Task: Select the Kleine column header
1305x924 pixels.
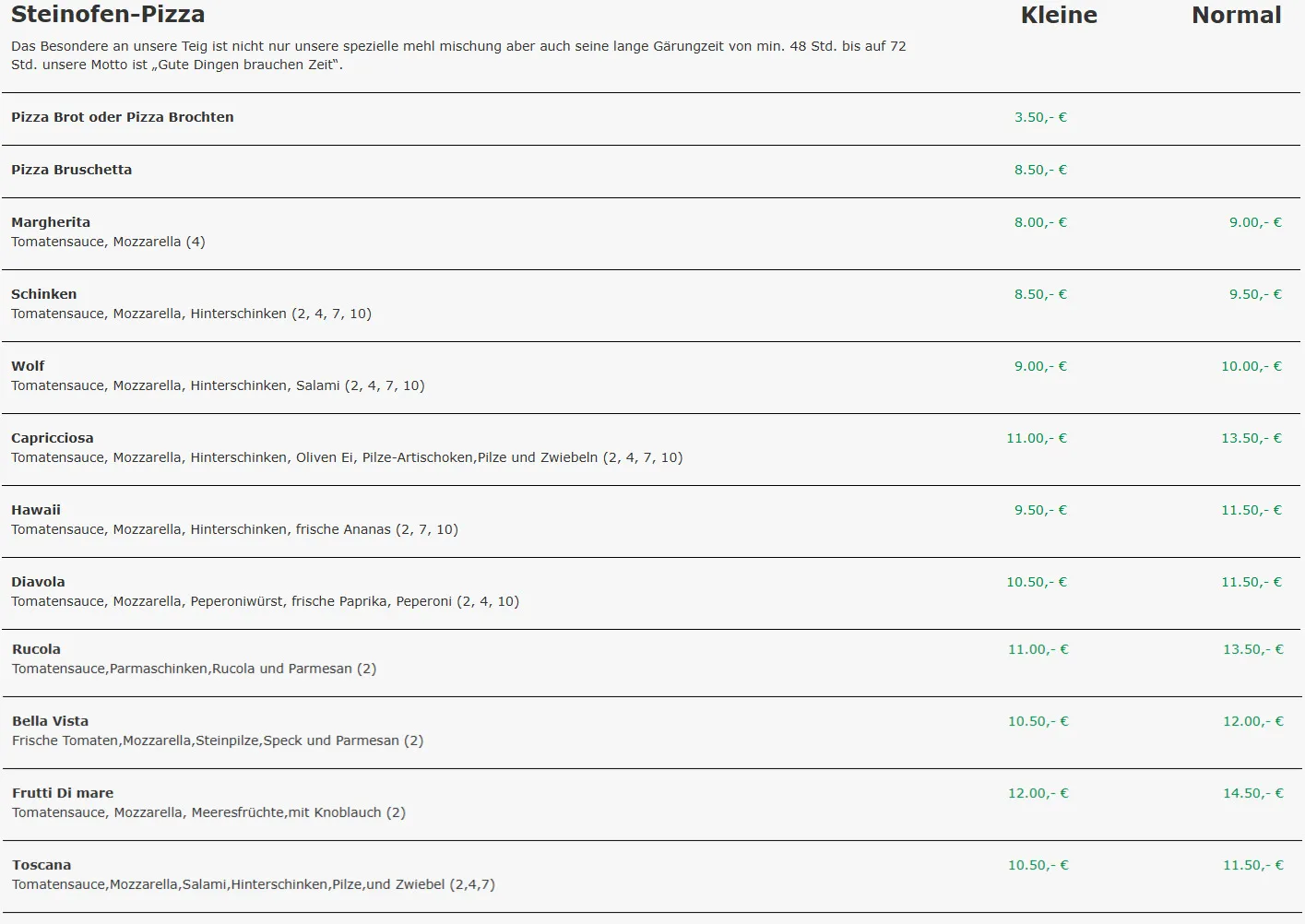Action: 1058,16
